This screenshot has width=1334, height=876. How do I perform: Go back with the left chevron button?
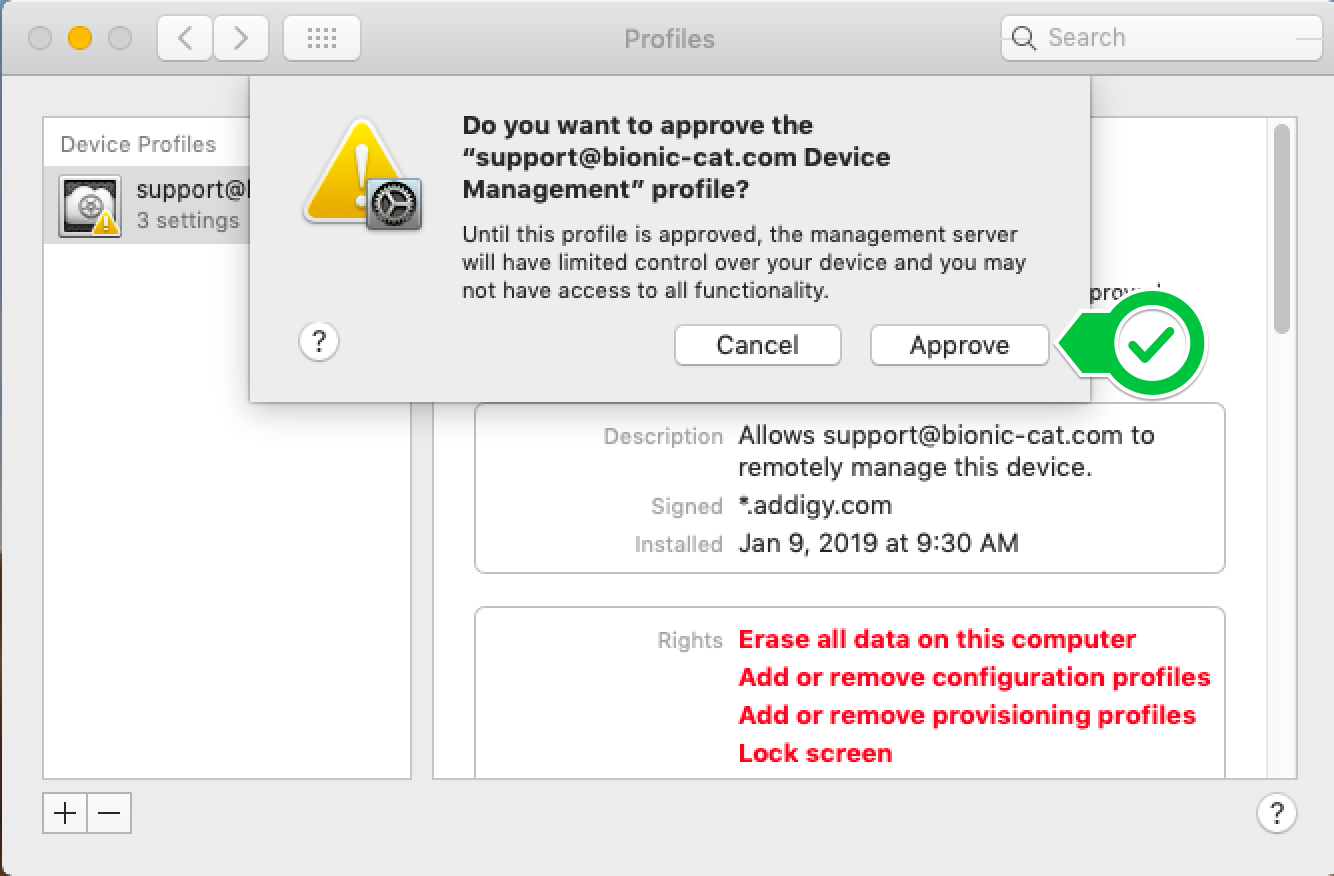[x=185, y=39]
